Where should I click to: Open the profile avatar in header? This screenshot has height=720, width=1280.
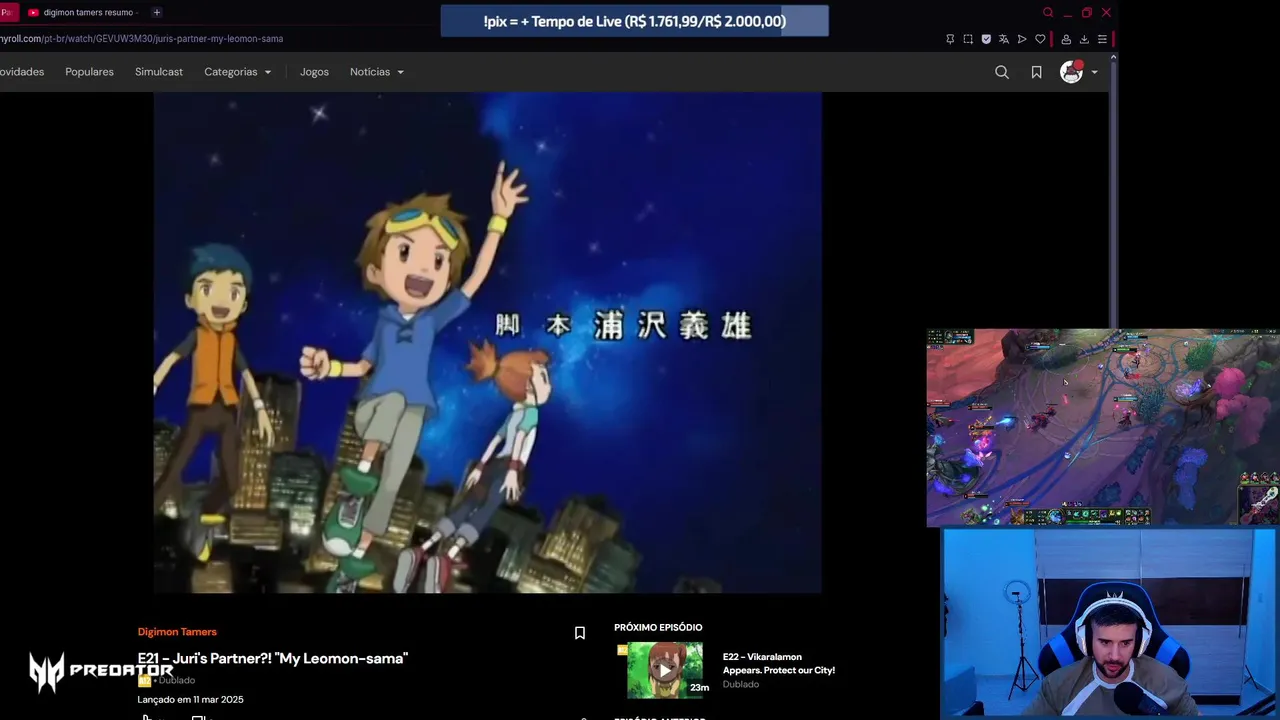tap(1071, 71)
